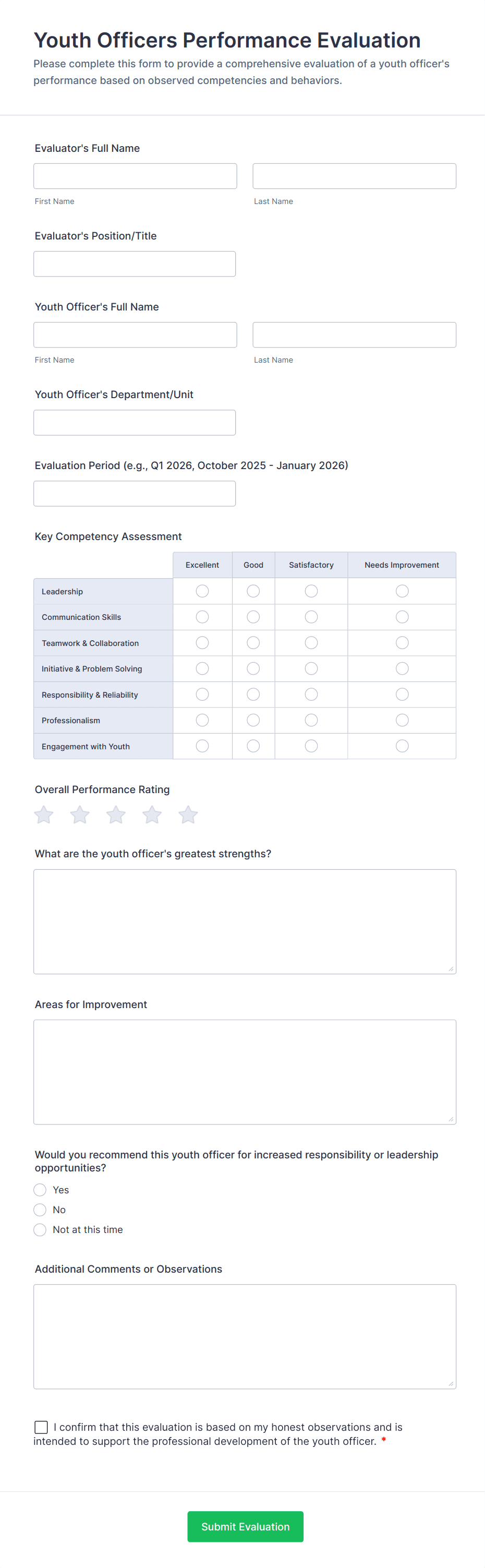The image size is (485, 1568).
Task: Click the Evaluator's Position/Title field
Action: (135, 263)
